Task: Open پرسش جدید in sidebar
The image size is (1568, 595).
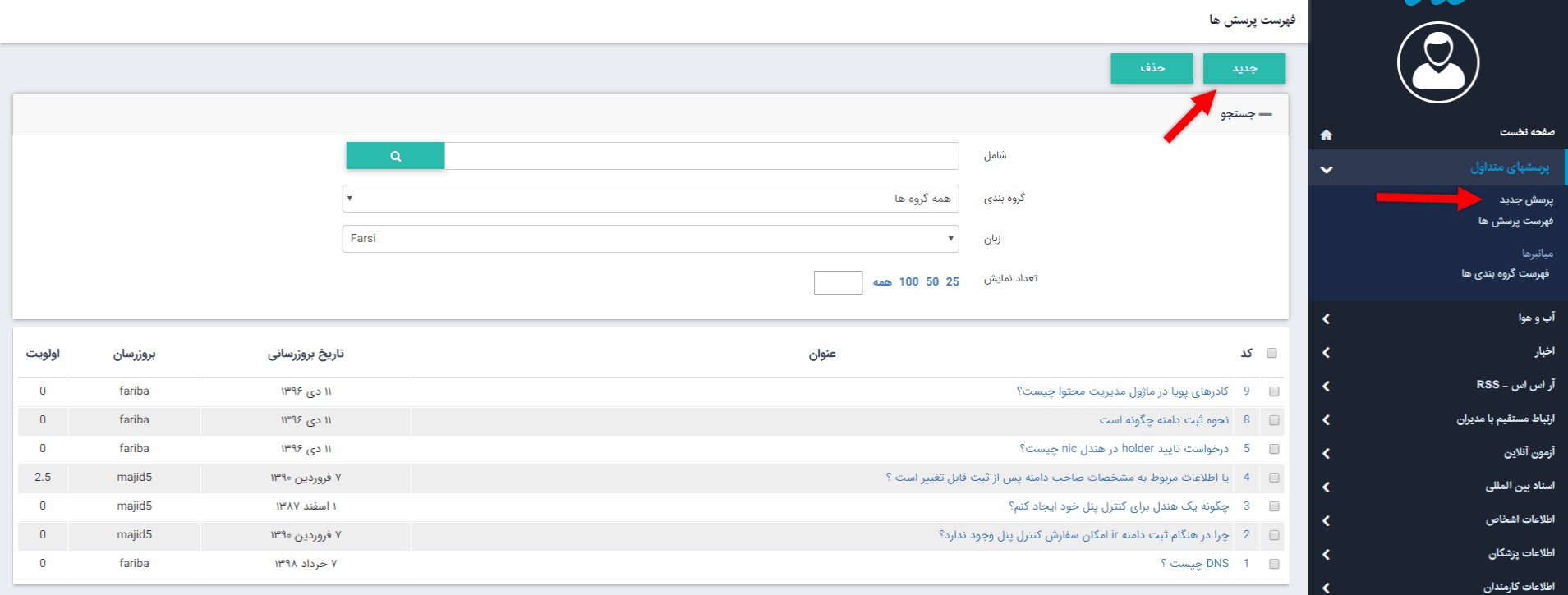Action: (x=1525, y=199)
